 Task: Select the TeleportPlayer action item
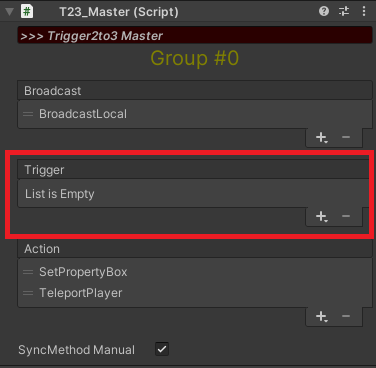[195, 293]
